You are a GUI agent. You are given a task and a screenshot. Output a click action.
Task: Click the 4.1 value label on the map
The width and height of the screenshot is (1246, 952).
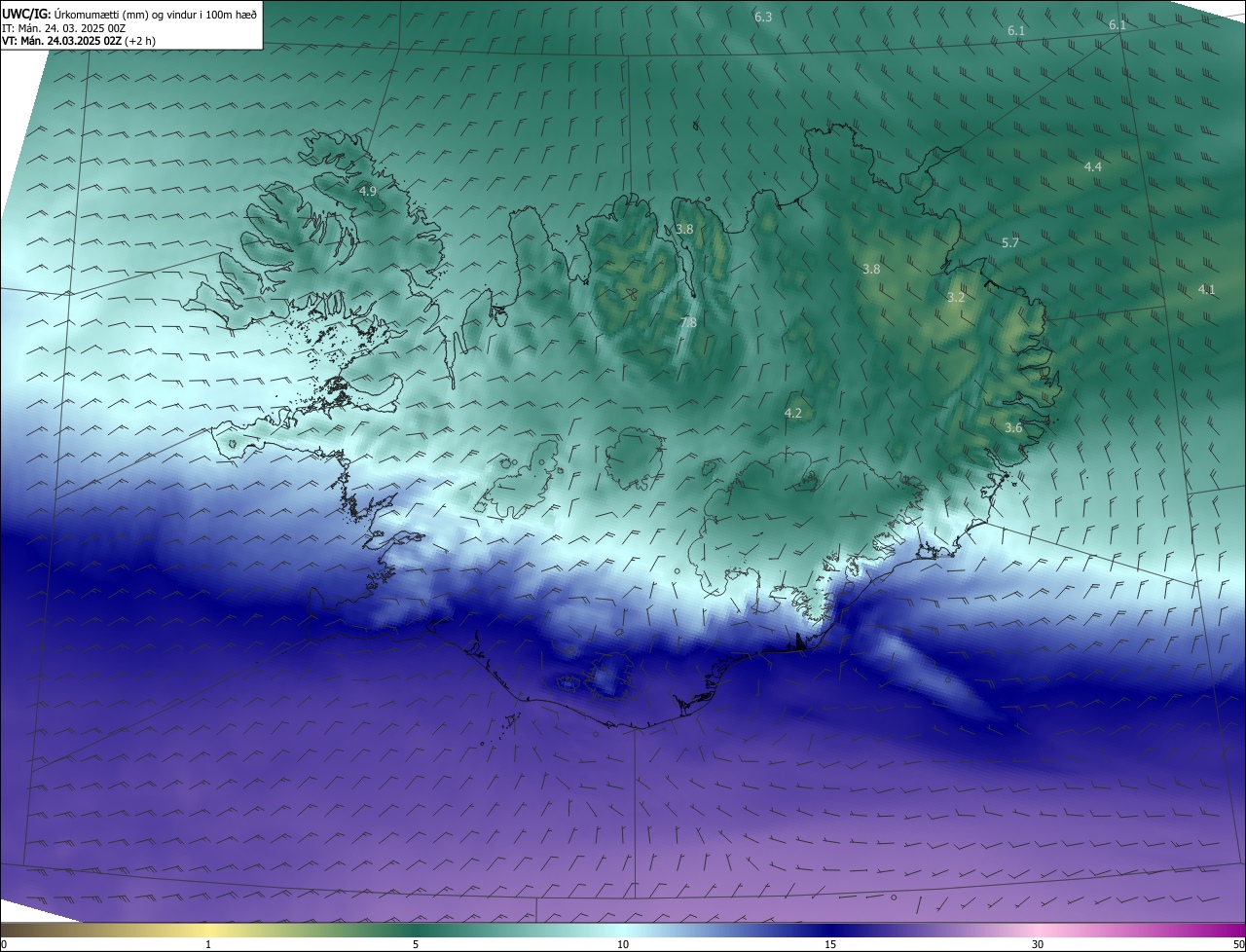click(1207, 290)
